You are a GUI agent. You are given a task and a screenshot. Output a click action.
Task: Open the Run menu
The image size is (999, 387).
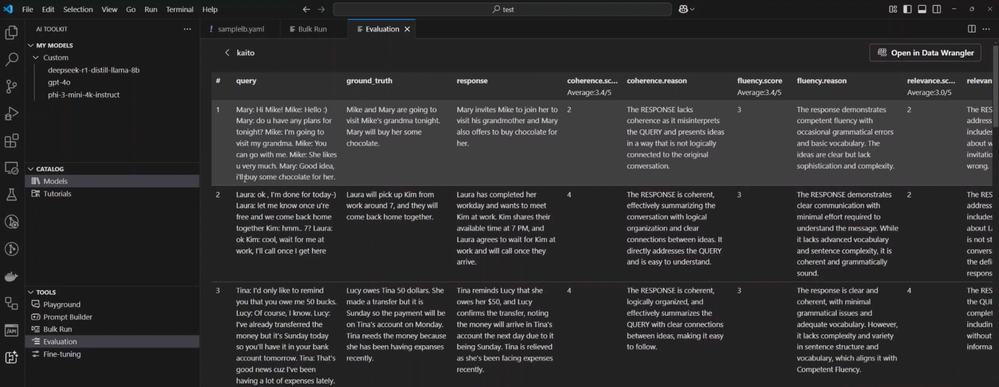tap(150, 10)
